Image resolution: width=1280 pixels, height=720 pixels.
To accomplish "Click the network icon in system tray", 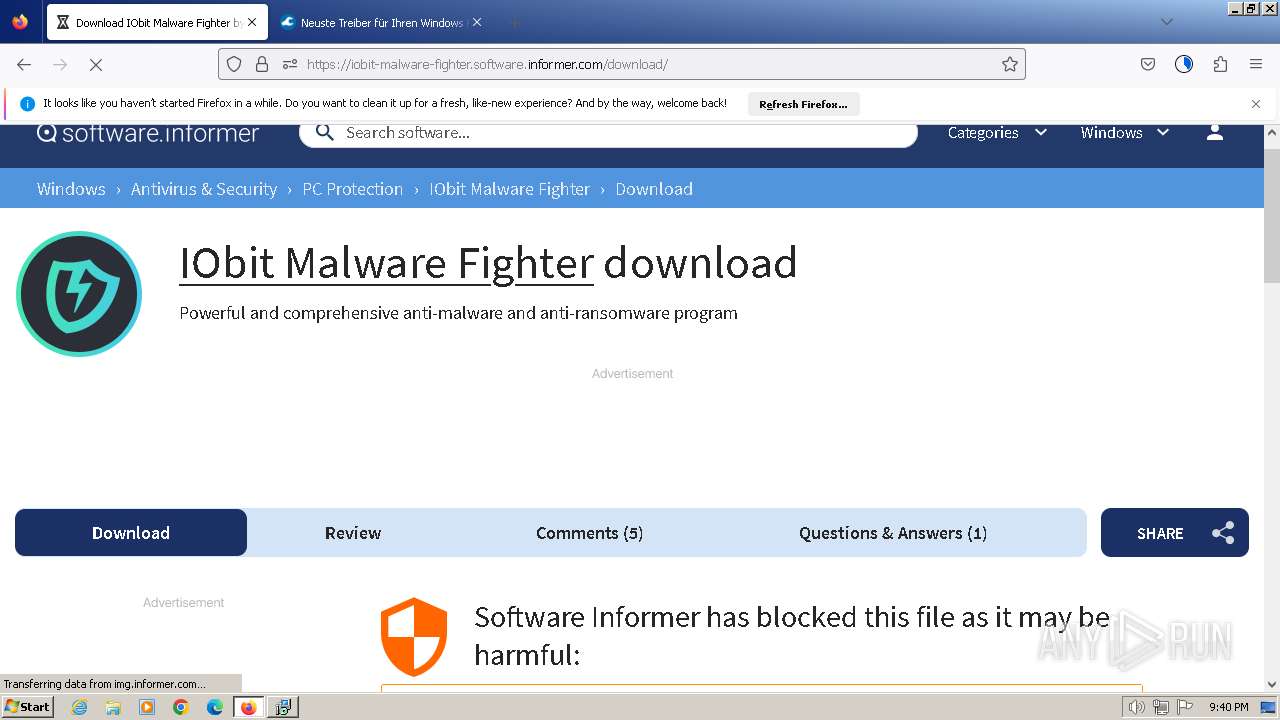I will 1161,707.
